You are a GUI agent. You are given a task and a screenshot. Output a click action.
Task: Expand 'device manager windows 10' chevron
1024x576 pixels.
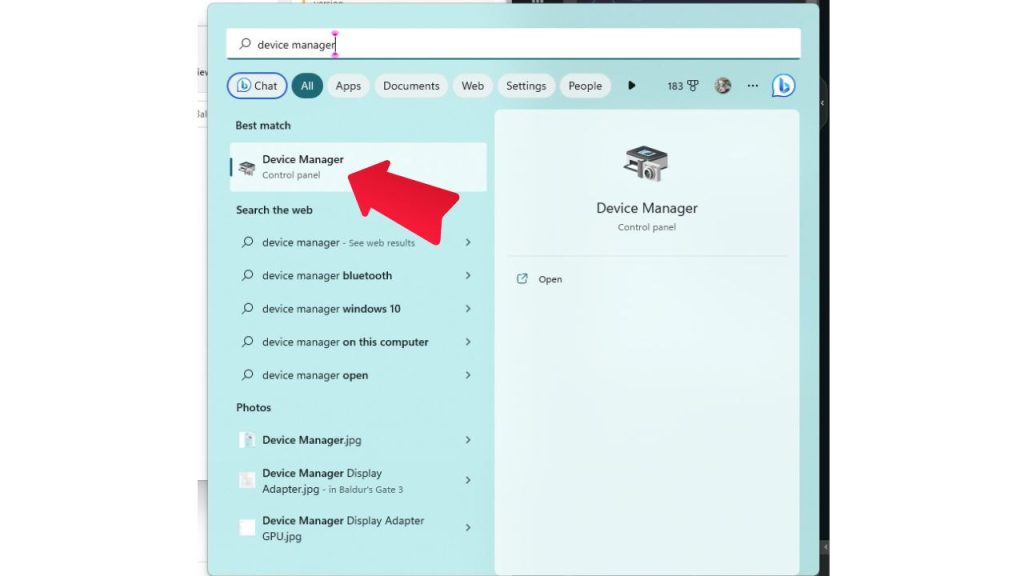(468, 309)
